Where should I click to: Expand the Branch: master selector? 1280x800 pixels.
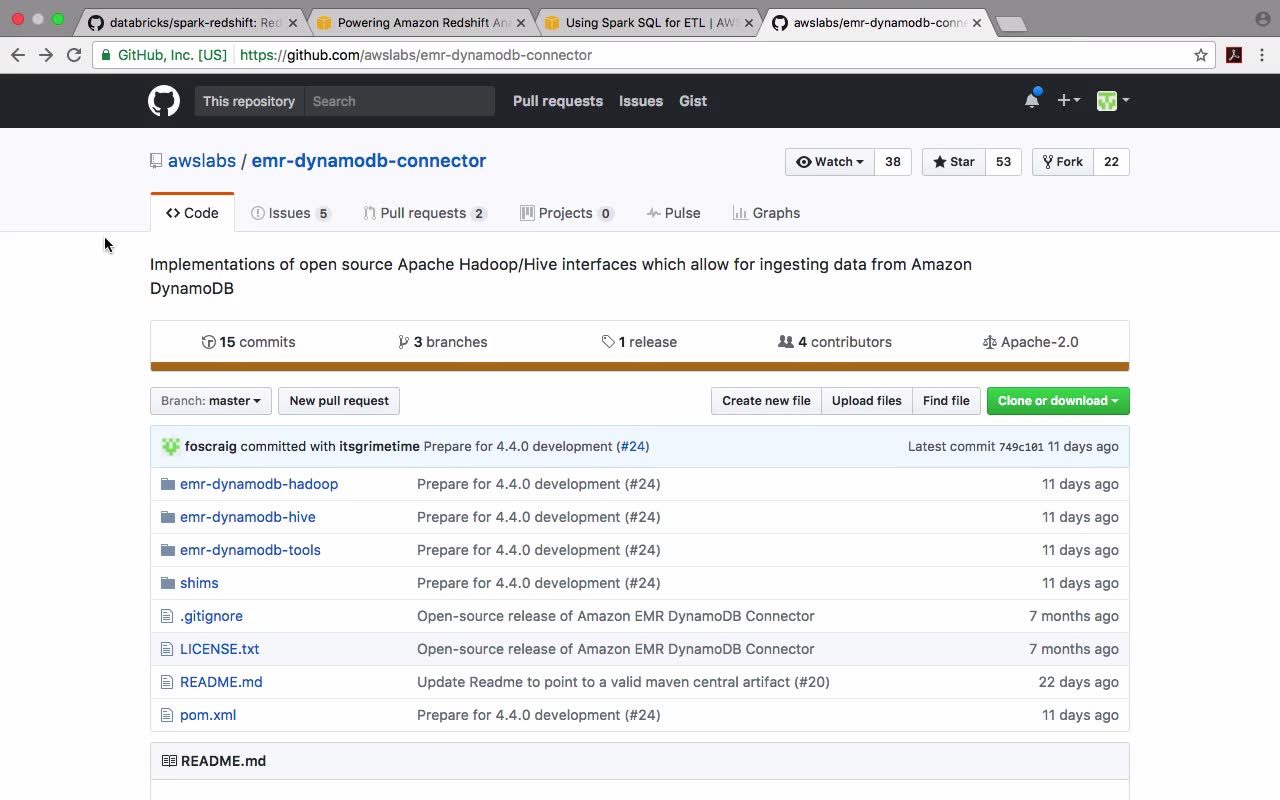pyautogui.click(x=210, y=401)
